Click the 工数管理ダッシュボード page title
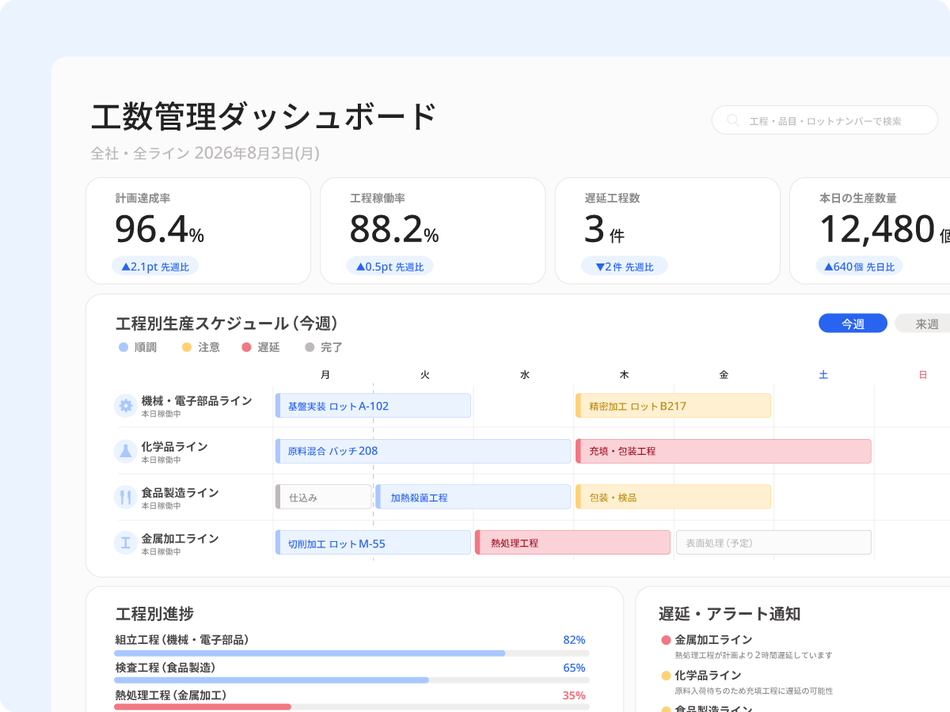The image size is (950, 712). coord(264,116)
